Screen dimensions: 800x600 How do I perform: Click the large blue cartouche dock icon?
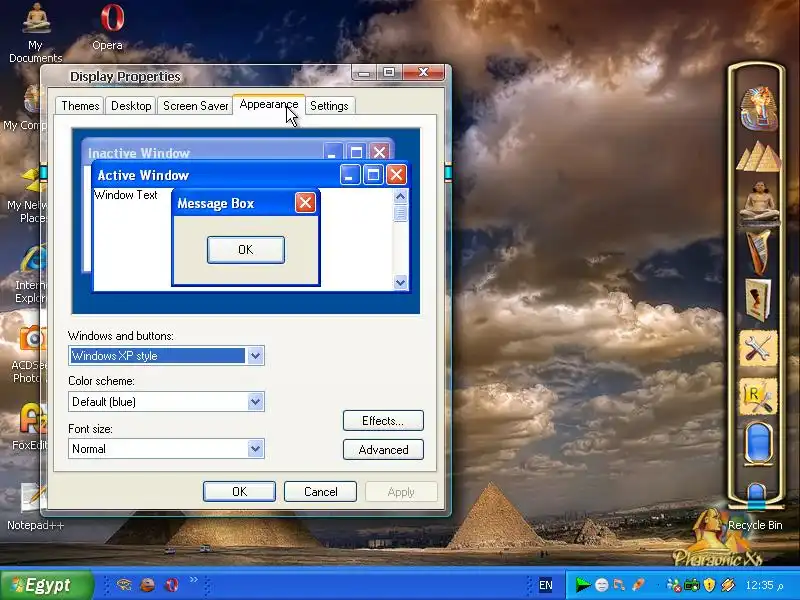(758, 443)
